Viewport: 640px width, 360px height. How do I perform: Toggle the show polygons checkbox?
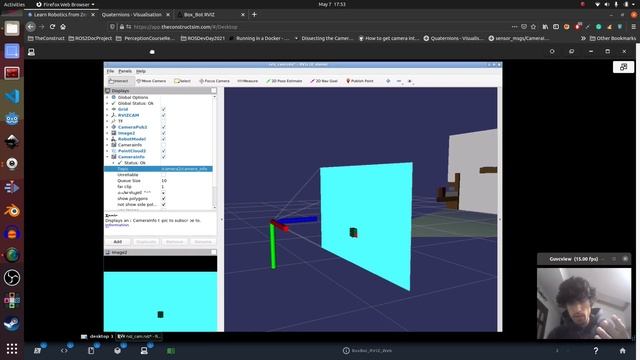164,198
